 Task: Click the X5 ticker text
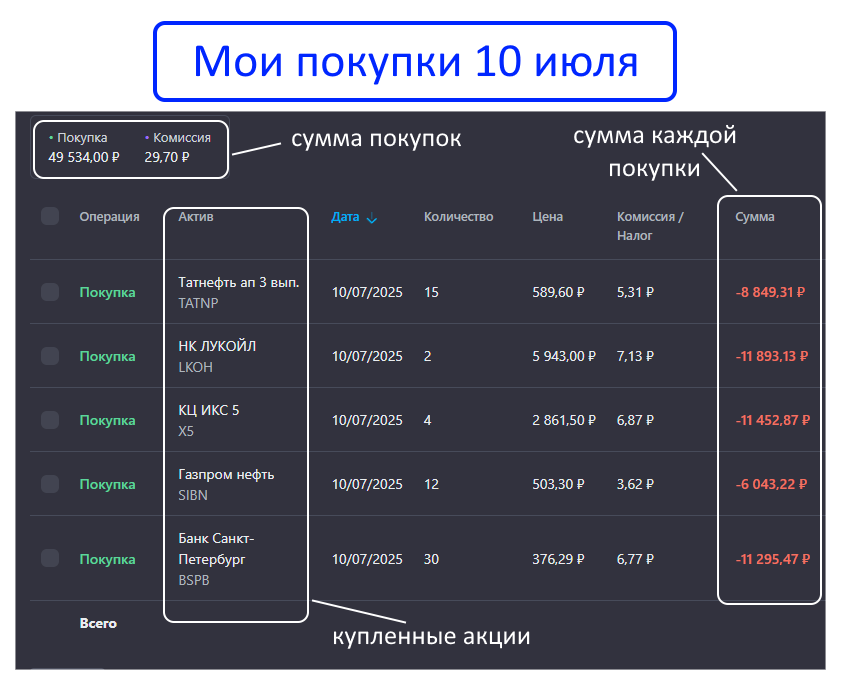pos(186,431)
